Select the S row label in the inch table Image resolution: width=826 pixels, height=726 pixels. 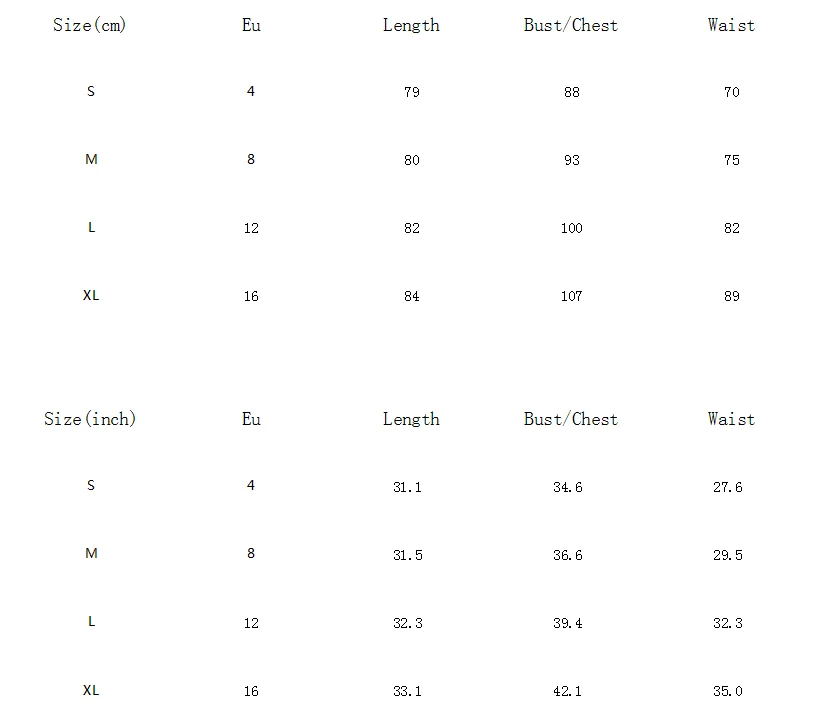coord(91,485)
